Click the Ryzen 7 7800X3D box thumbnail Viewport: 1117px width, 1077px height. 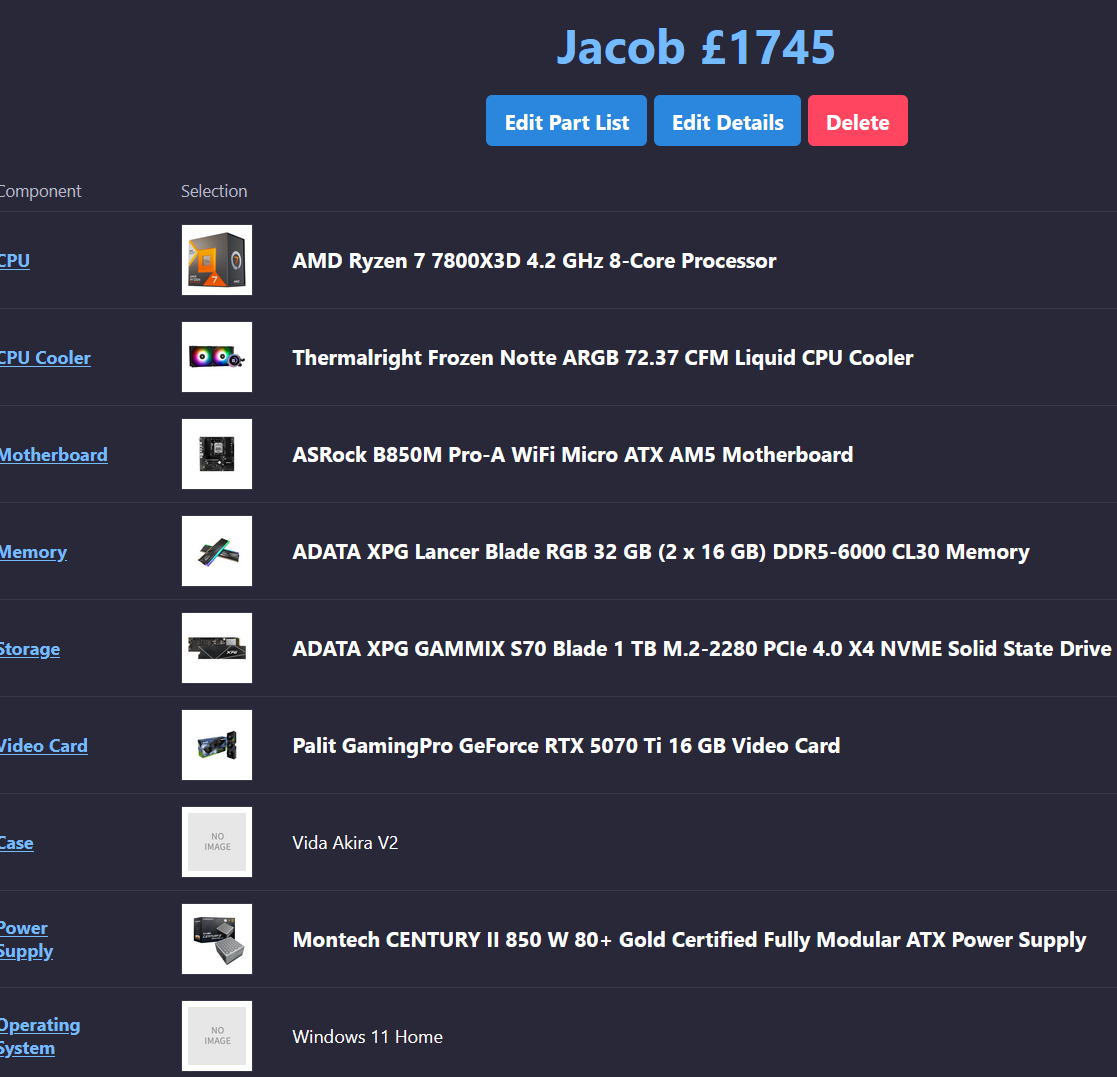[217, 260]
